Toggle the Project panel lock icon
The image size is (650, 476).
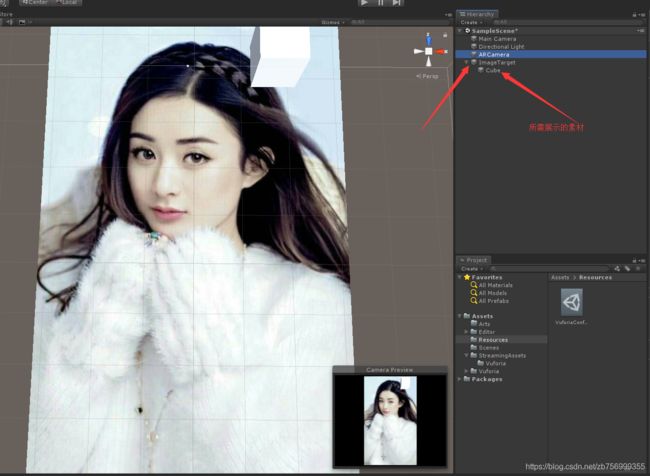click(x=634, y=260)
